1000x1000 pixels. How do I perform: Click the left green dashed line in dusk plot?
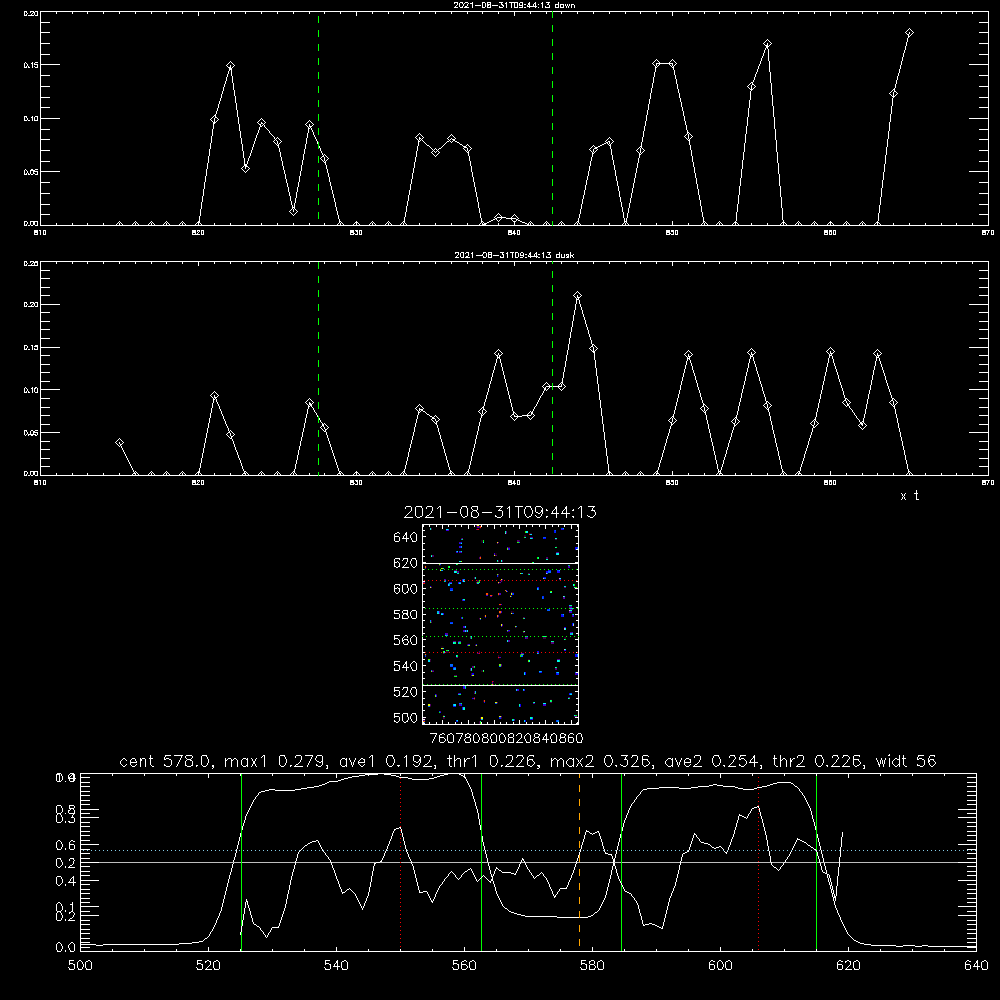click(318, 369)
